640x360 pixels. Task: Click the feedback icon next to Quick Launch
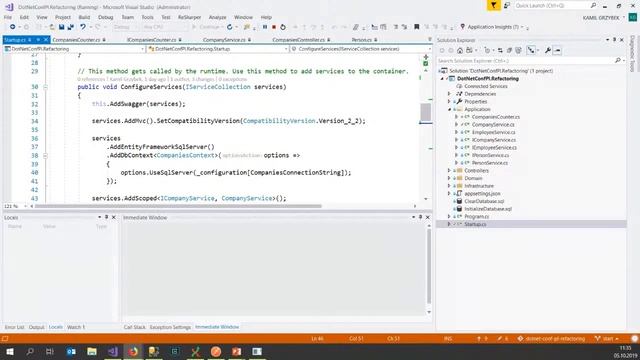(507, 5)
